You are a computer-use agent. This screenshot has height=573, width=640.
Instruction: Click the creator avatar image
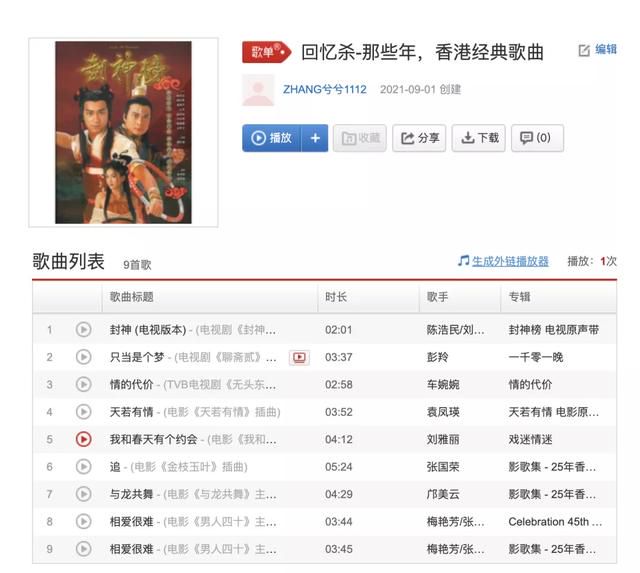click(258, 90)
